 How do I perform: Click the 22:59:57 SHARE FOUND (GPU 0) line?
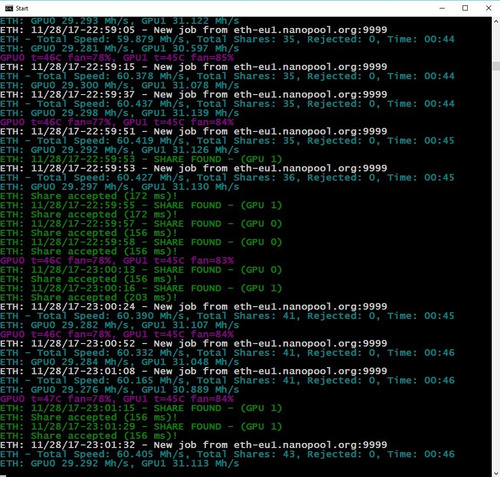pyautogui.click(x=141, y=224)
